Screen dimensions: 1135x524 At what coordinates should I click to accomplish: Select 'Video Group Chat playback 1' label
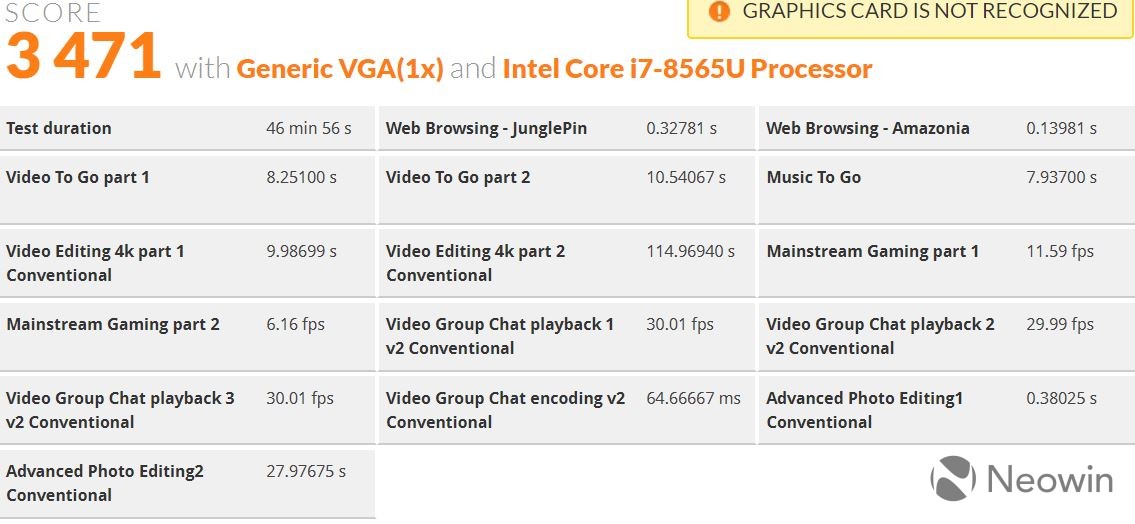(x=500, y=324)
